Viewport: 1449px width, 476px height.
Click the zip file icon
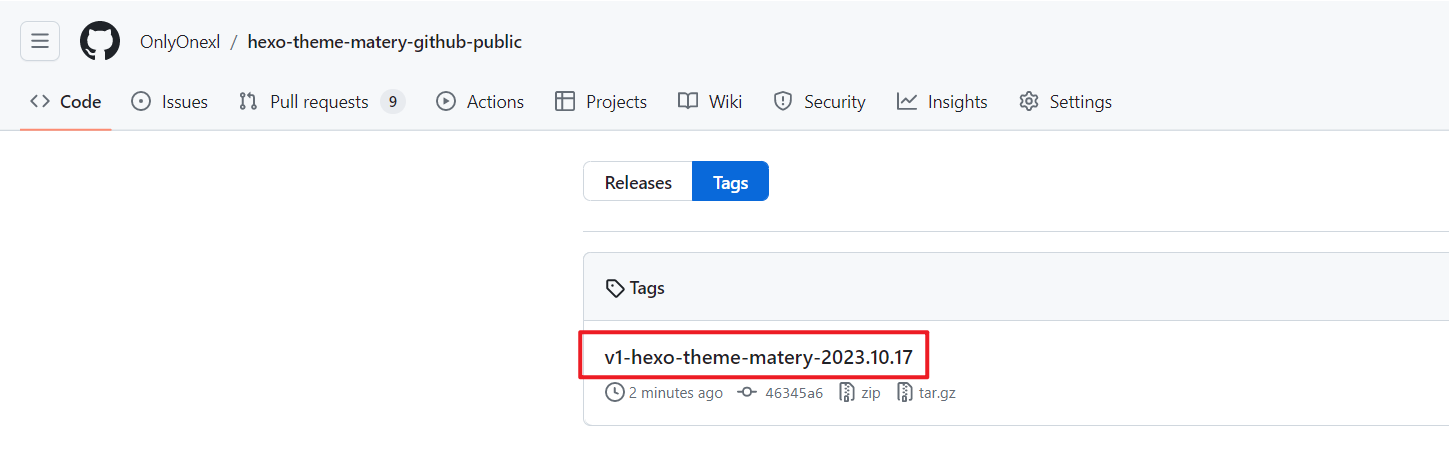coord(847,393)
